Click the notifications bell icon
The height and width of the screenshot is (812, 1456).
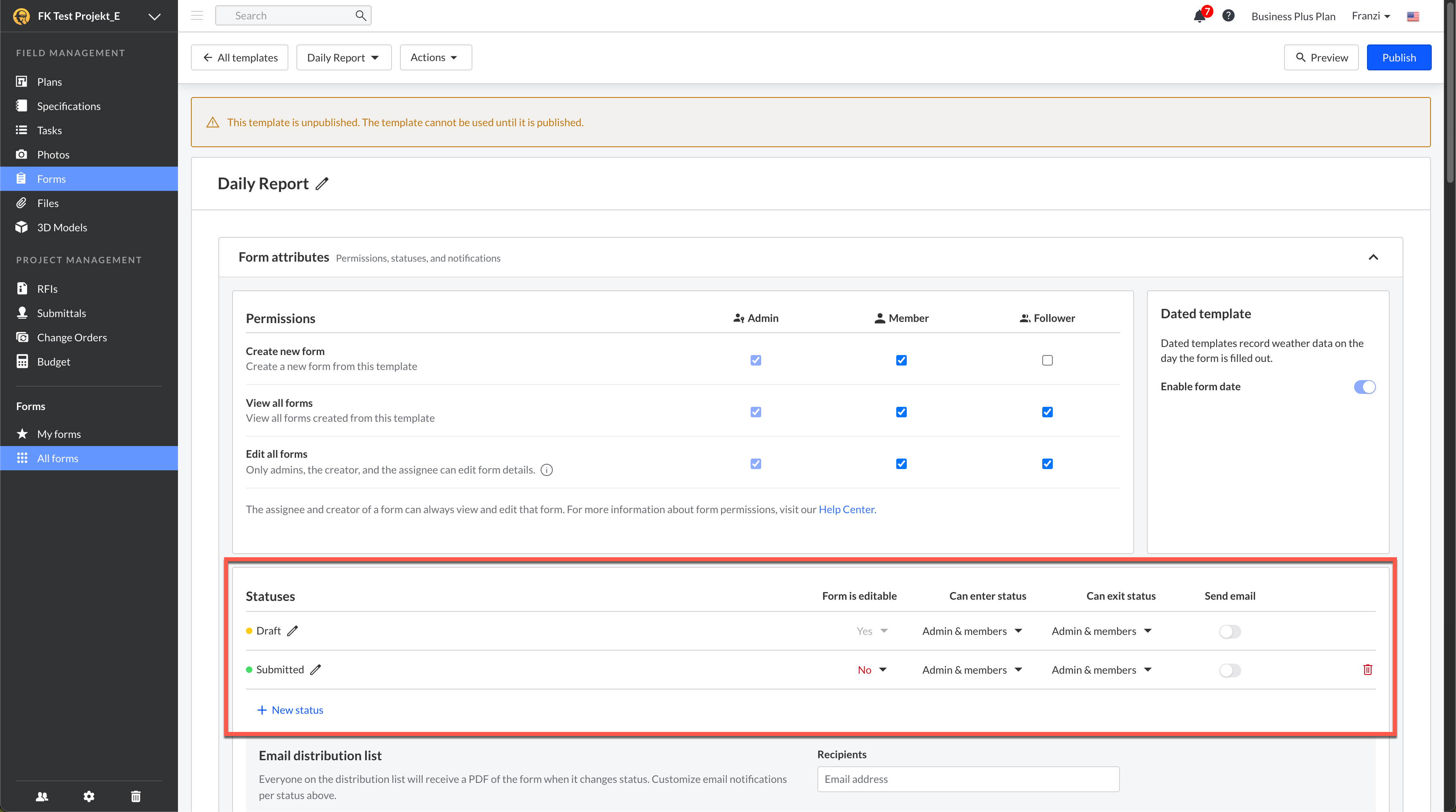pyautogui.click(x=1200, y=16)
